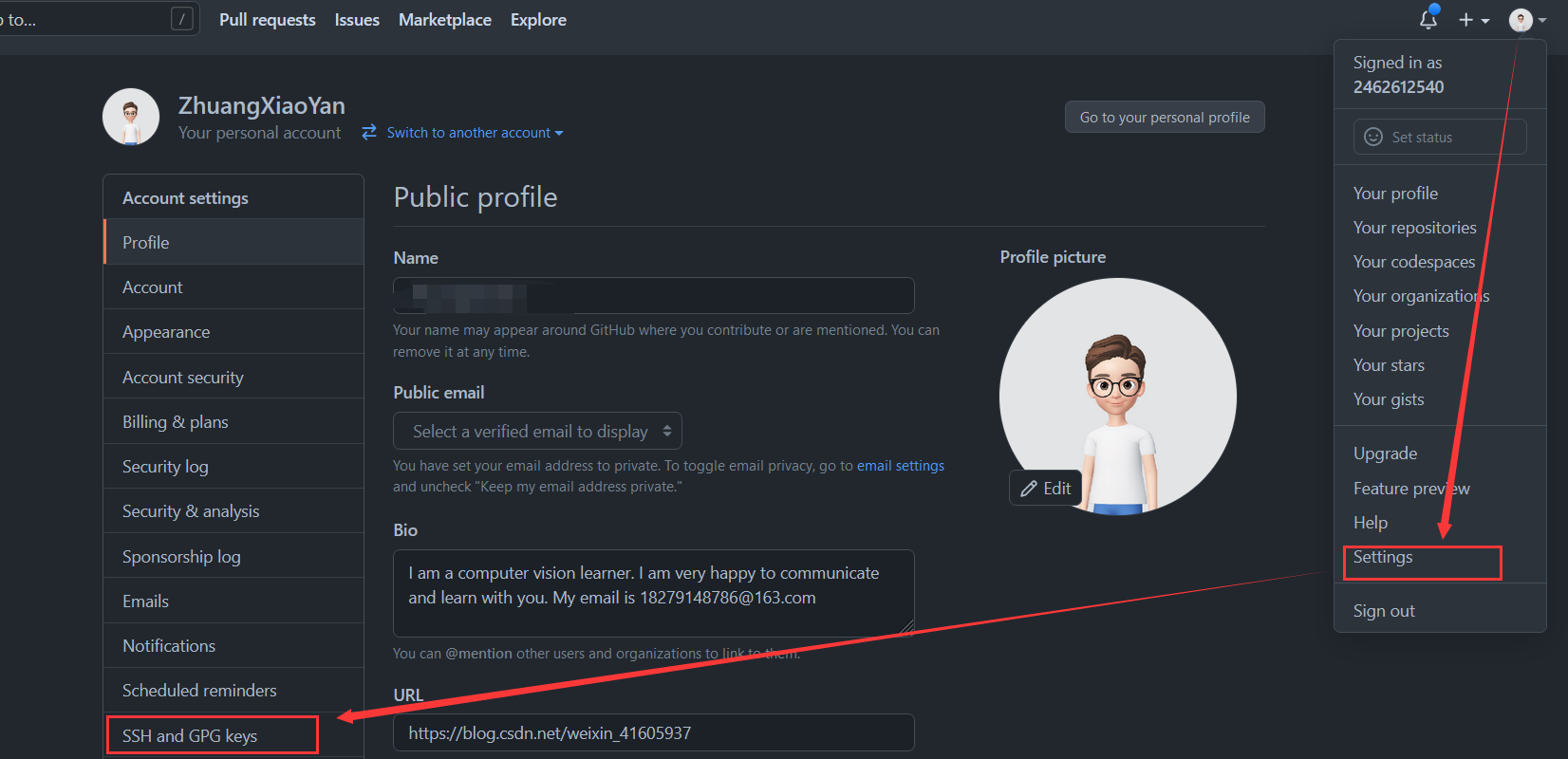Open Feature preview in user menu

click(x=1411, y=488)
